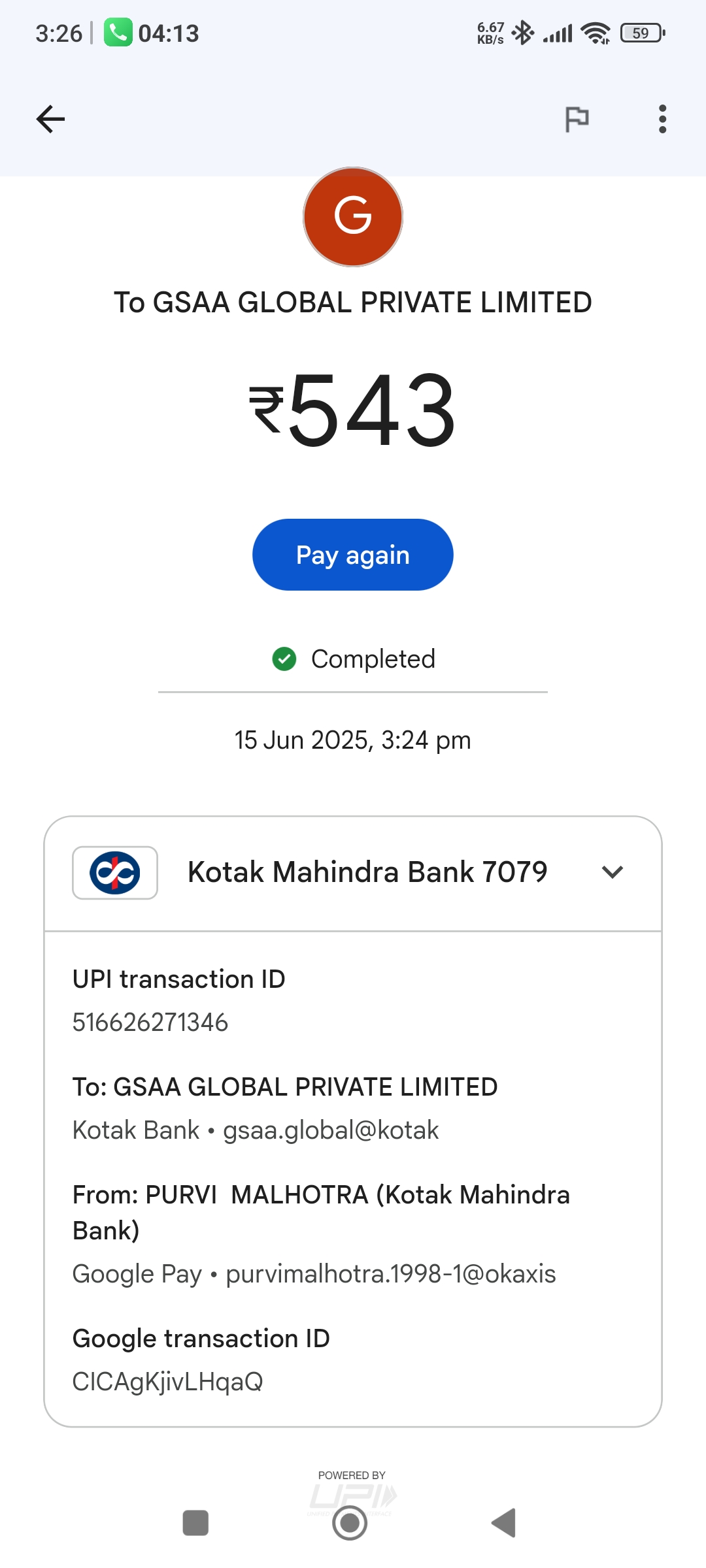Tap the Android home circle button
This screenshot has height=1568, width=706.
(350, 1523)
